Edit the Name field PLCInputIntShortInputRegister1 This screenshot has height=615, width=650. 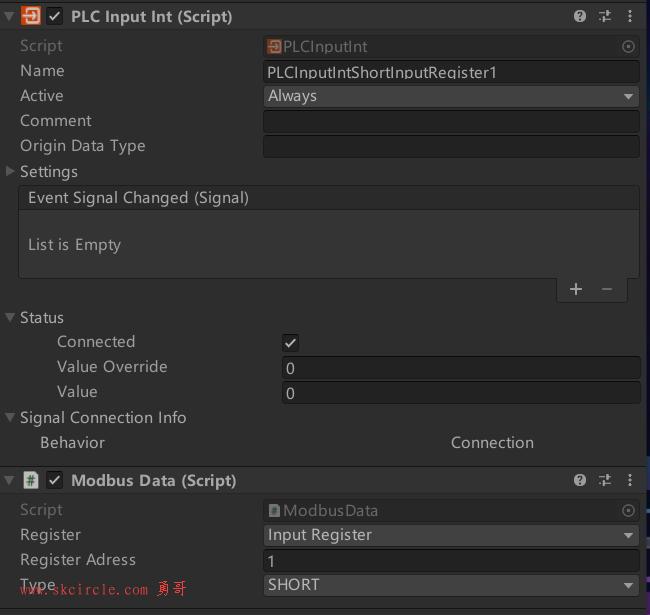451,72
